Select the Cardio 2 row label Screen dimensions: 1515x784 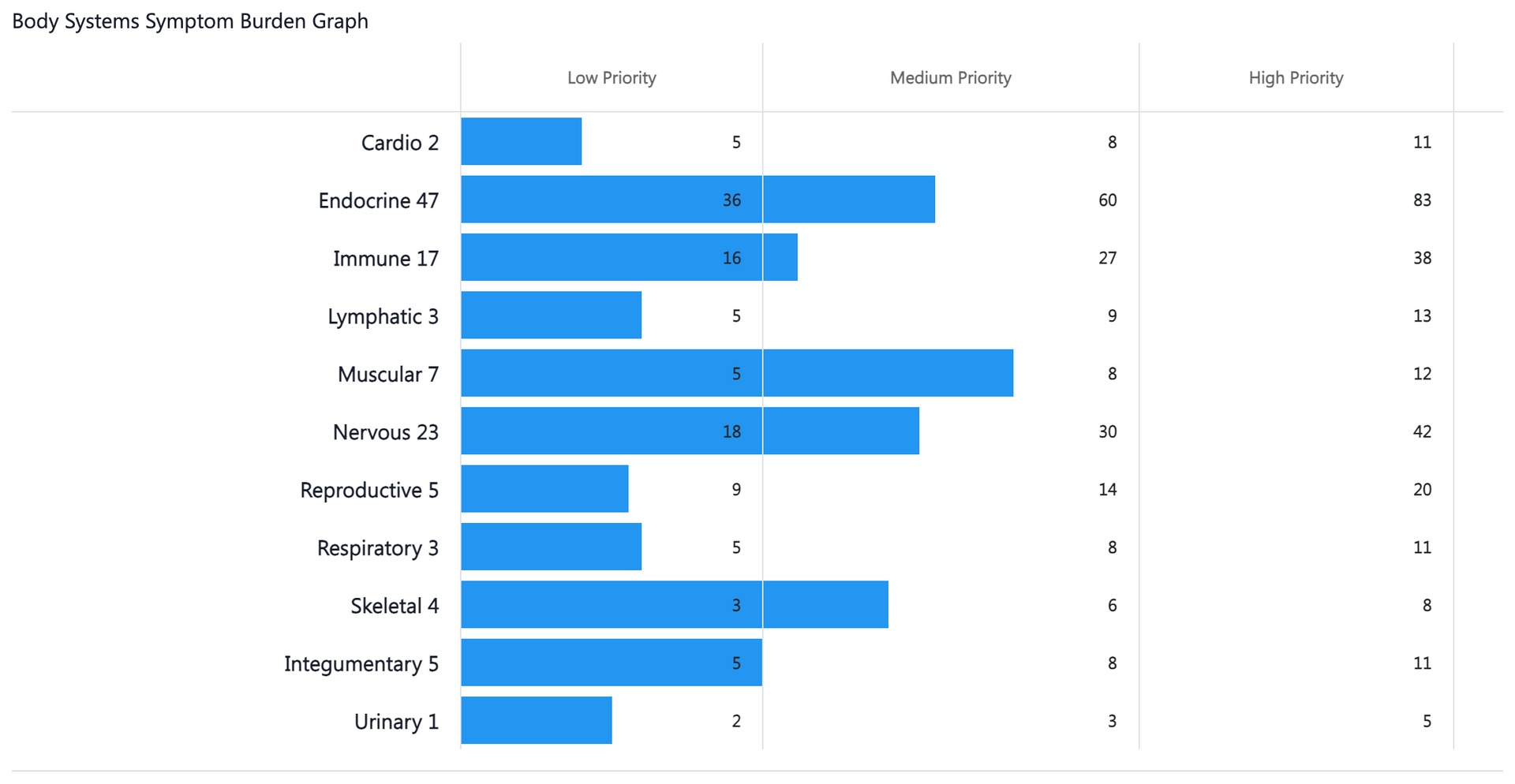pyautogui.click(x=399, y=143)
